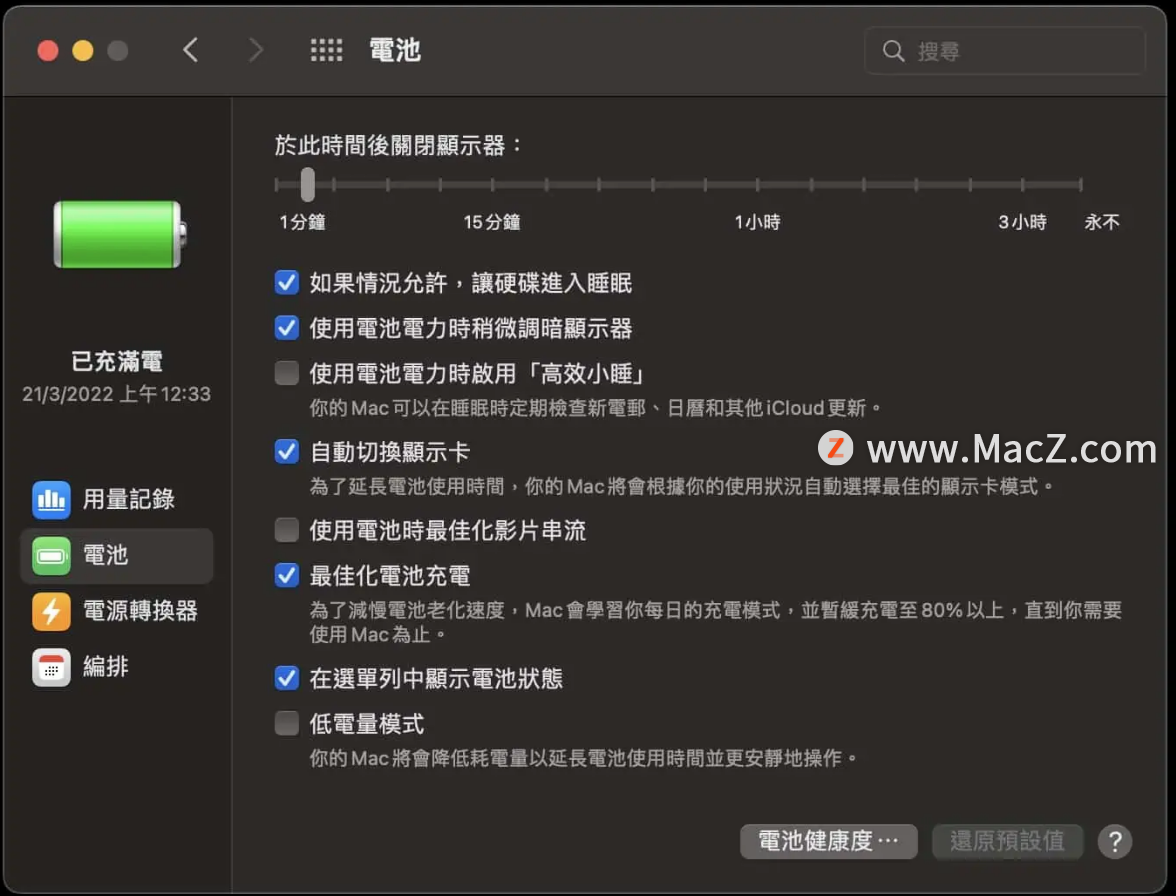Viewport: 1176px width, 896px height.
Task: Click the 編排 calendar icon
Action: pos(51,667)
